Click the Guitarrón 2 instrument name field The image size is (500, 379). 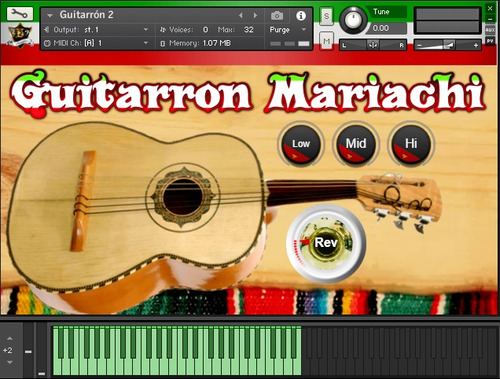(86, 15)
